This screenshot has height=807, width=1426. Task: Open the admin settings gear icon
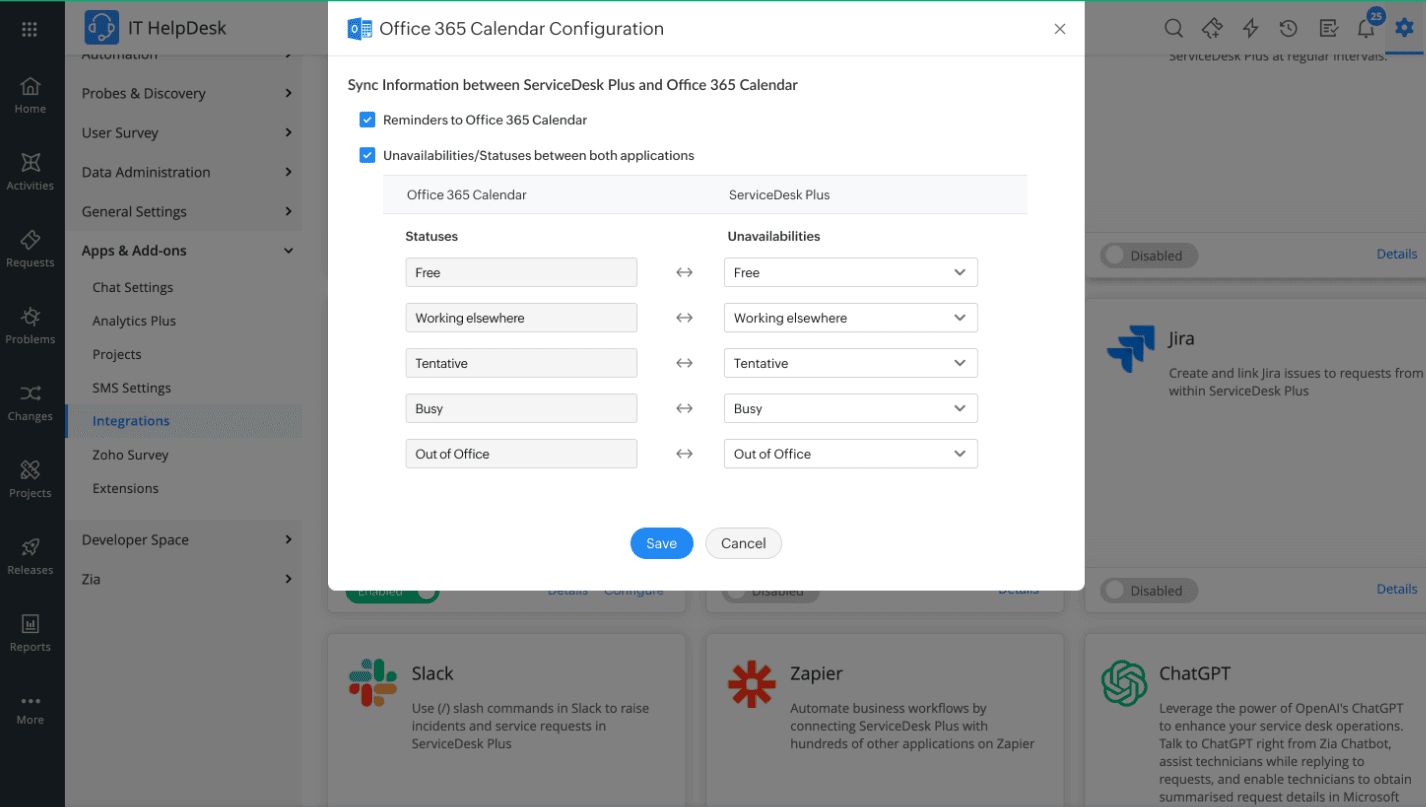(1404, 29)
